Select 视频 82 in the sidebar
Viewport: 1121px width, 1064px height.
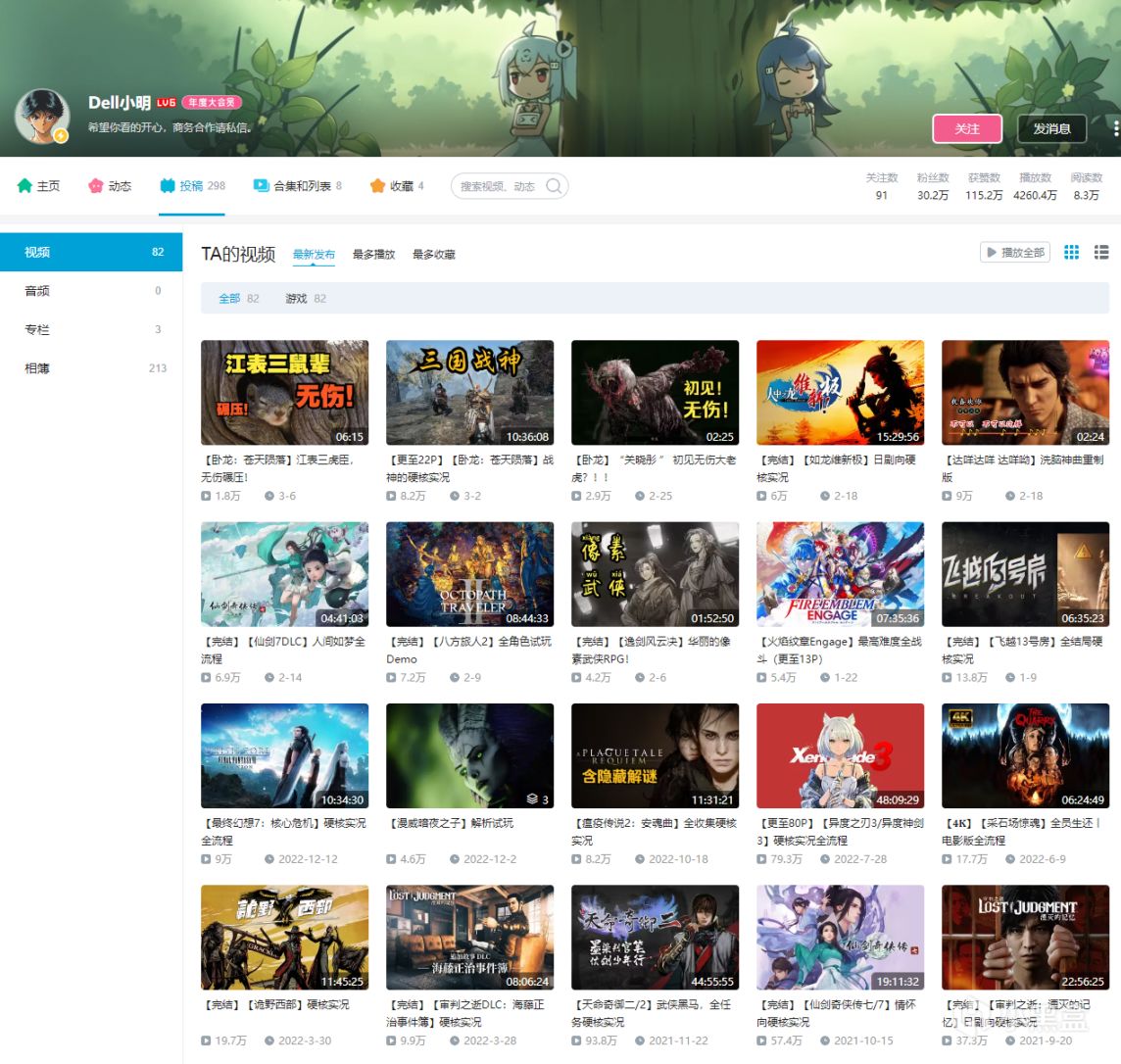(x=91, y=252)
